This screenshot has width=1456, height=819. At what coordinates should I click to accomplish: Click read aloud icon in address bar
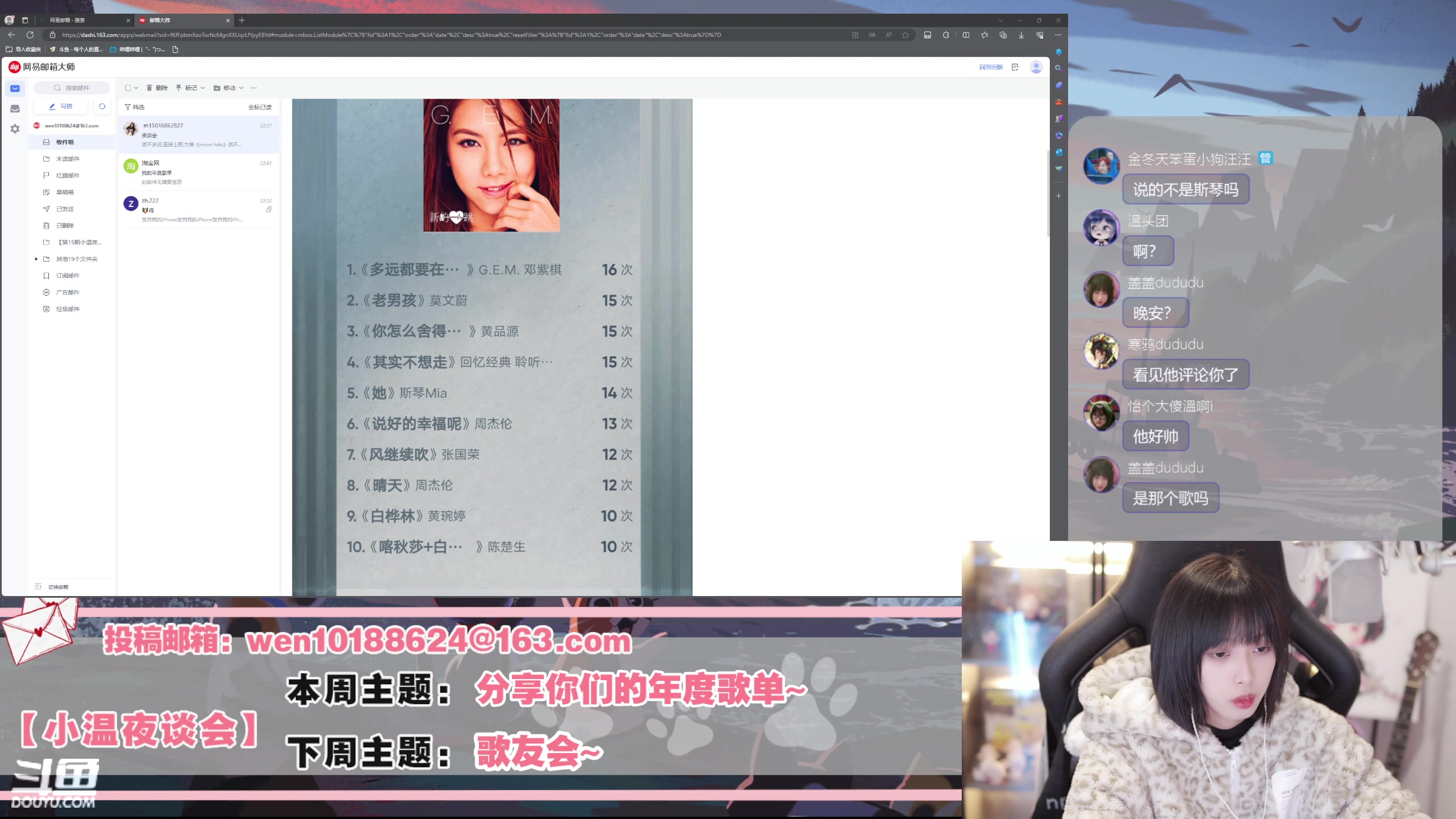point(888,35)
